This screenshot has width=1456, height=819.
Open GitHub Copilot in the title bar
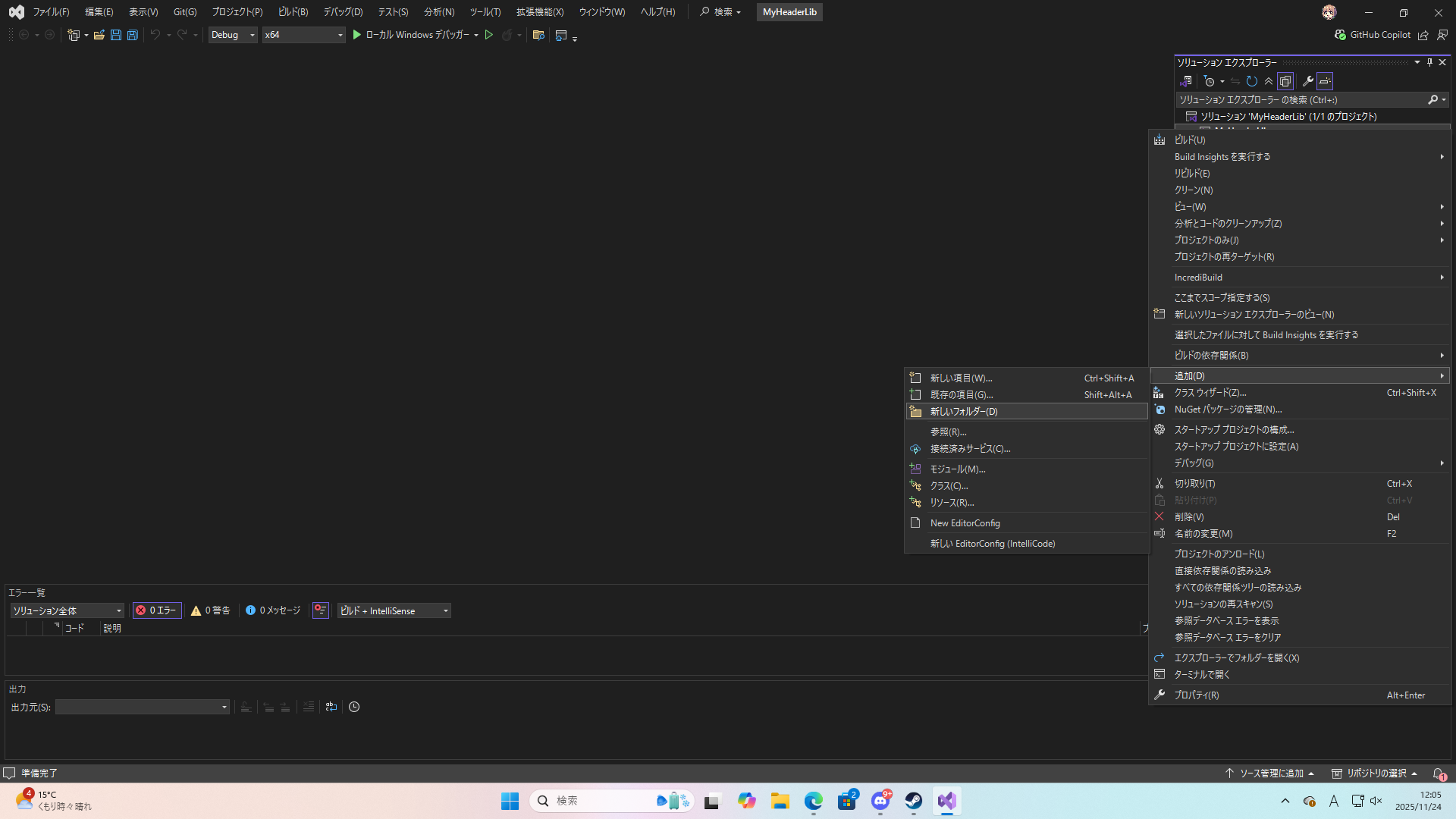pyautogui.click(x=1373, y=35)
